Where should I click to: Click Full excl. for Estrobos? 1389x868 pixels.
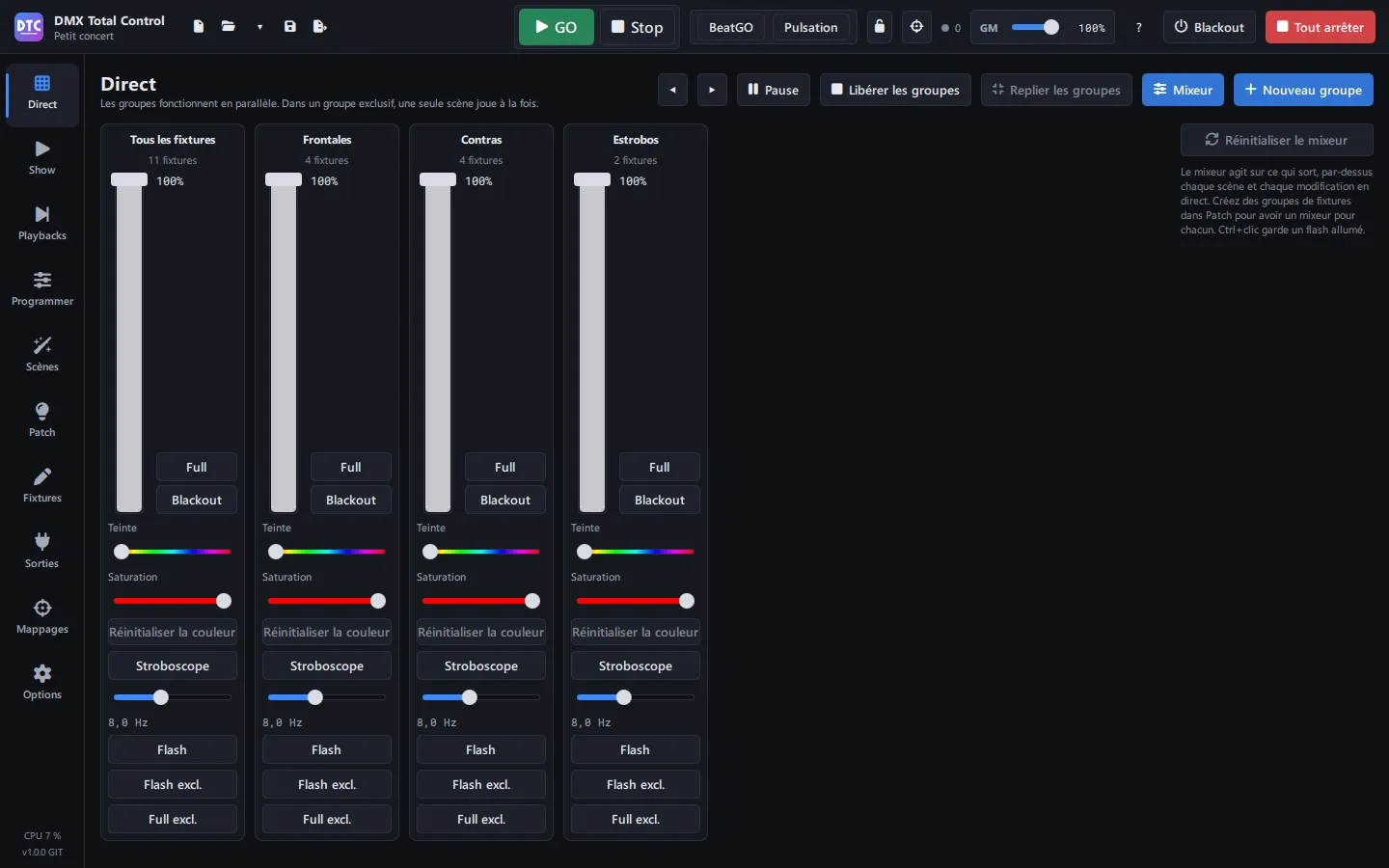(636, 819)
